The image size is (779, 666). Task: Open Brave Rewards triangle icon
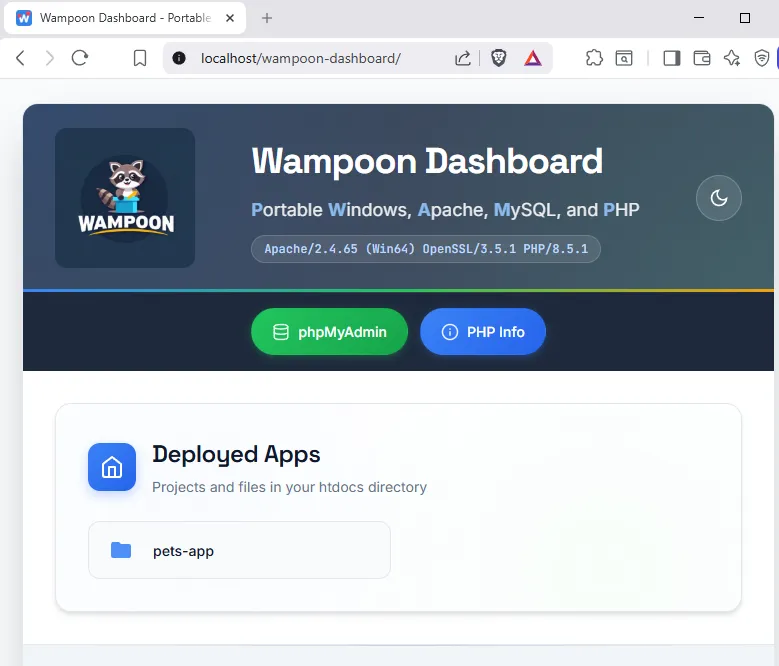(x=533, y=59)
